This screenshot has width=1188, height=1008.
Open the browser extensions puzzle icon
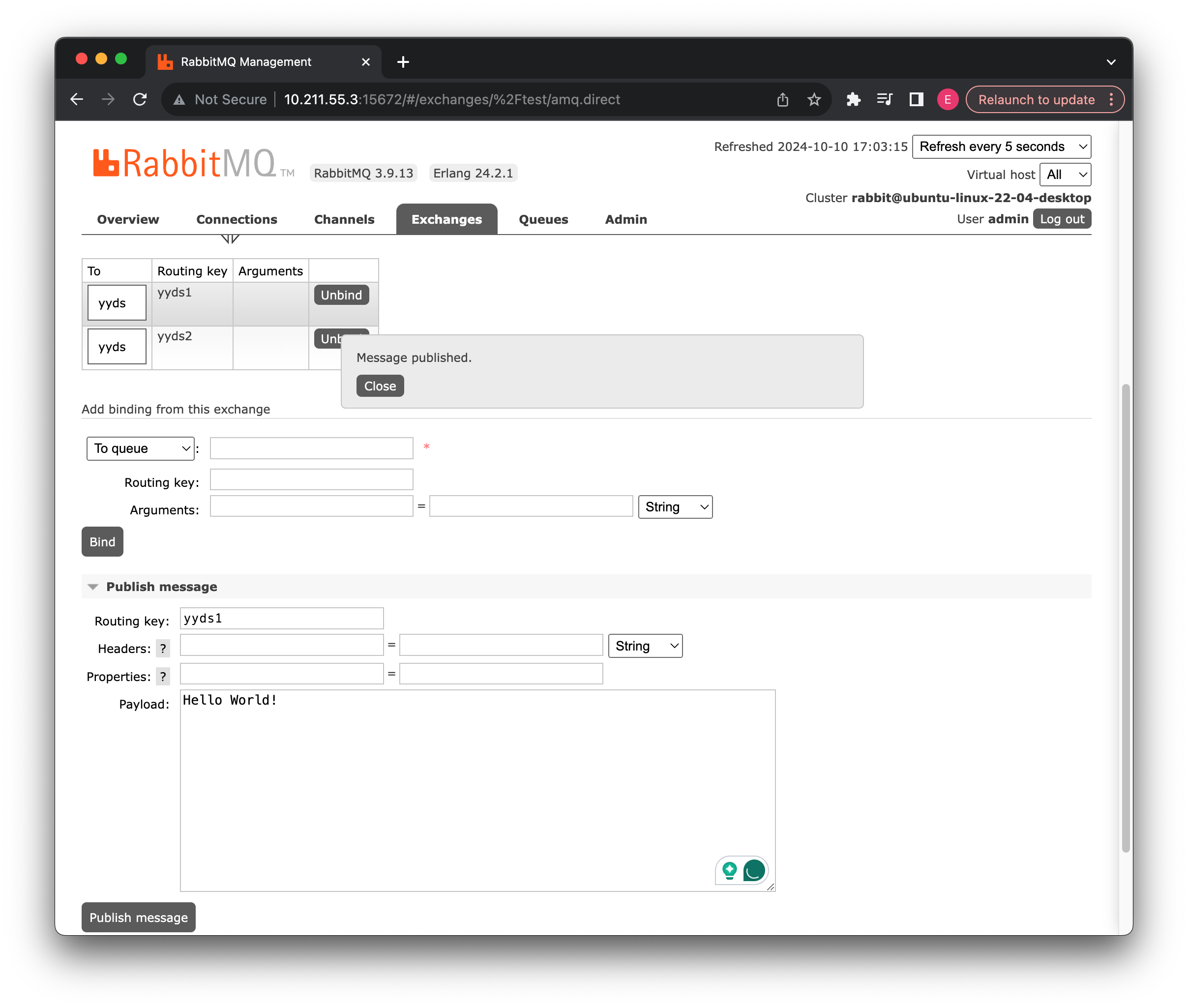coord(853,99)
